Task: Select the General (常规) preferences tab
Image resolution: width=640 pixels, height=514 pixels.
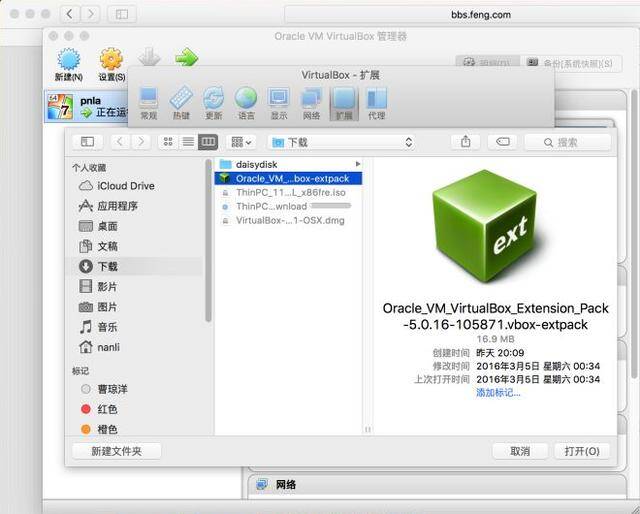Action: coord(149,104)
